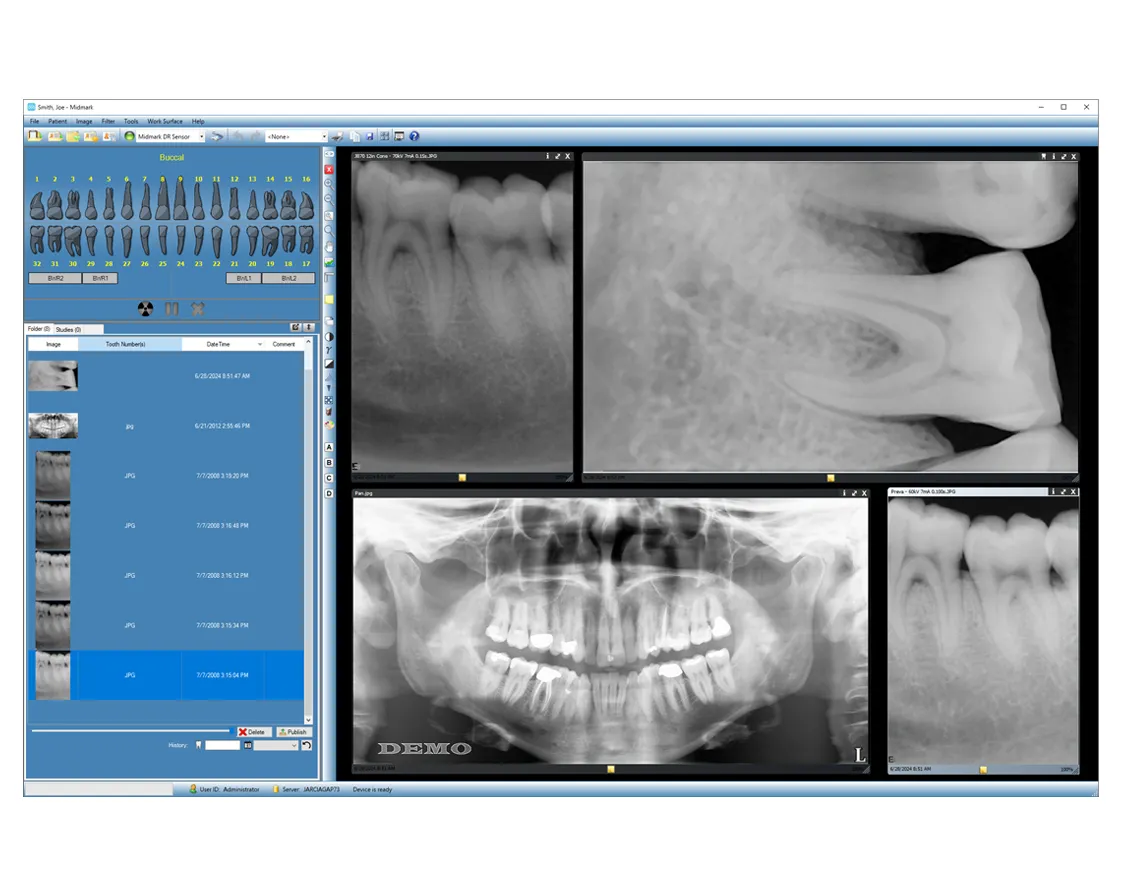Viewport: 1122px width, 896px height.
Task: Click the gamma adjustment tool
Action: click(x=329, y=350)
